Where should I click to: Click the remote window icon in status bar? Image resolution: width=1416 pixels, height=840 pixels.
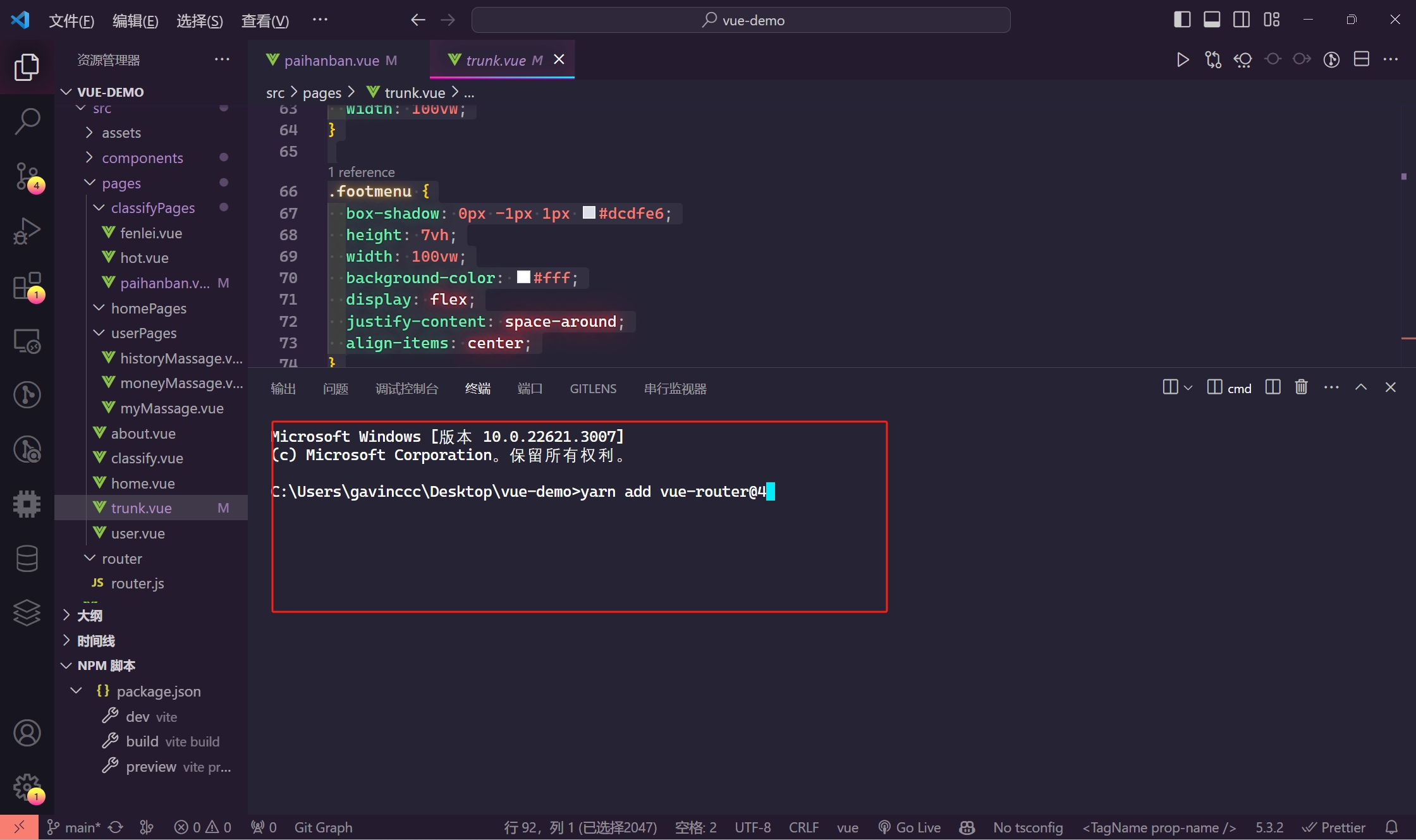[x=19, y=827]
